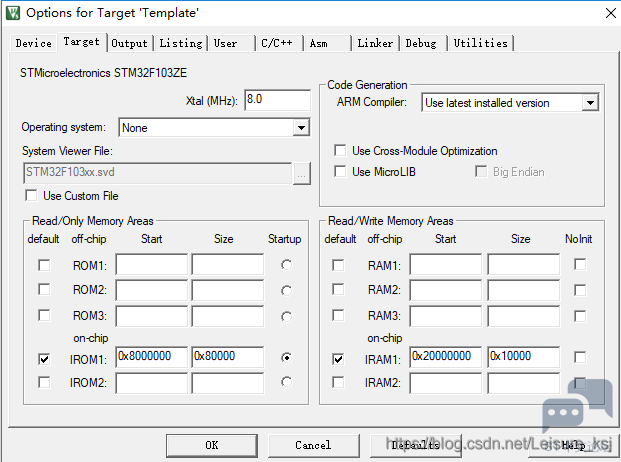Check the RAM2 default checkbox
The width and height of the screenshot is (621, 462).
[338, 289]
